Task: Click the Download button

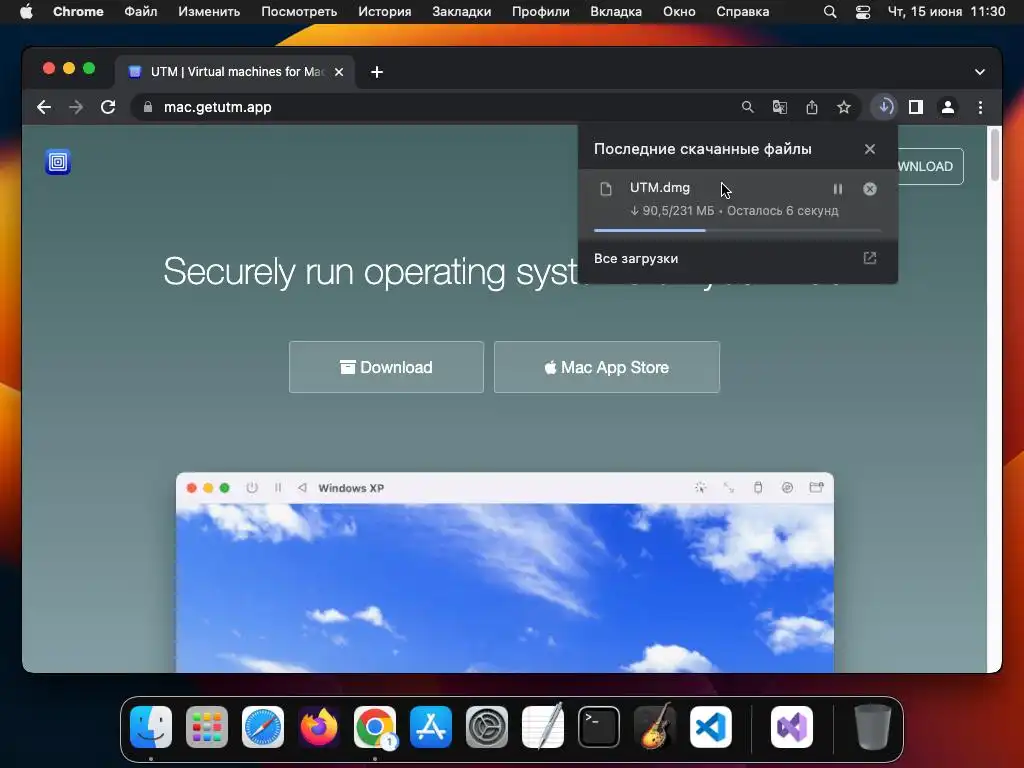Action: tap(386, 367)
